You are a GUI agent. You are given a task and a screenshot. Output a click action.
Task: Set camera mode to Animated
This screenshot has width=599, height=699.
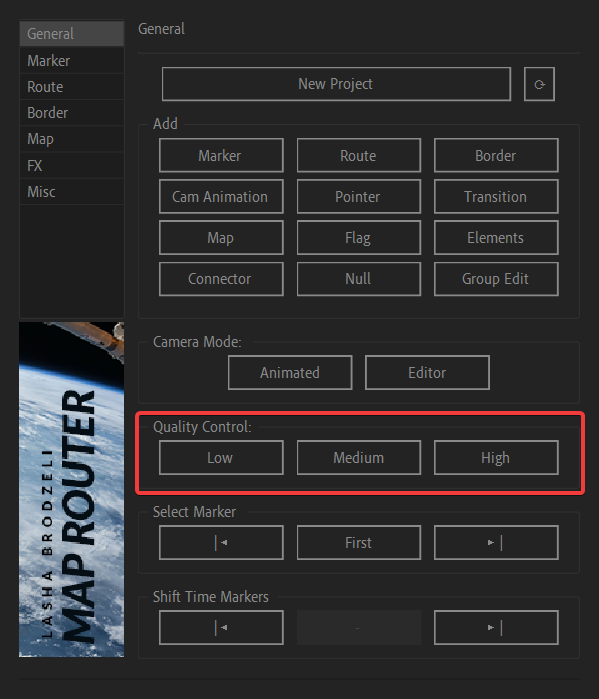coord(290,373)
